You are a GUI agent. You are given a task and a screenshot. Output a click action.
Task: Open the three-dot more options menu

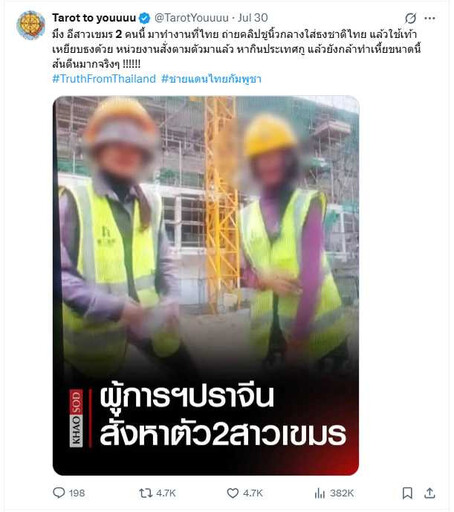[430, 18]
